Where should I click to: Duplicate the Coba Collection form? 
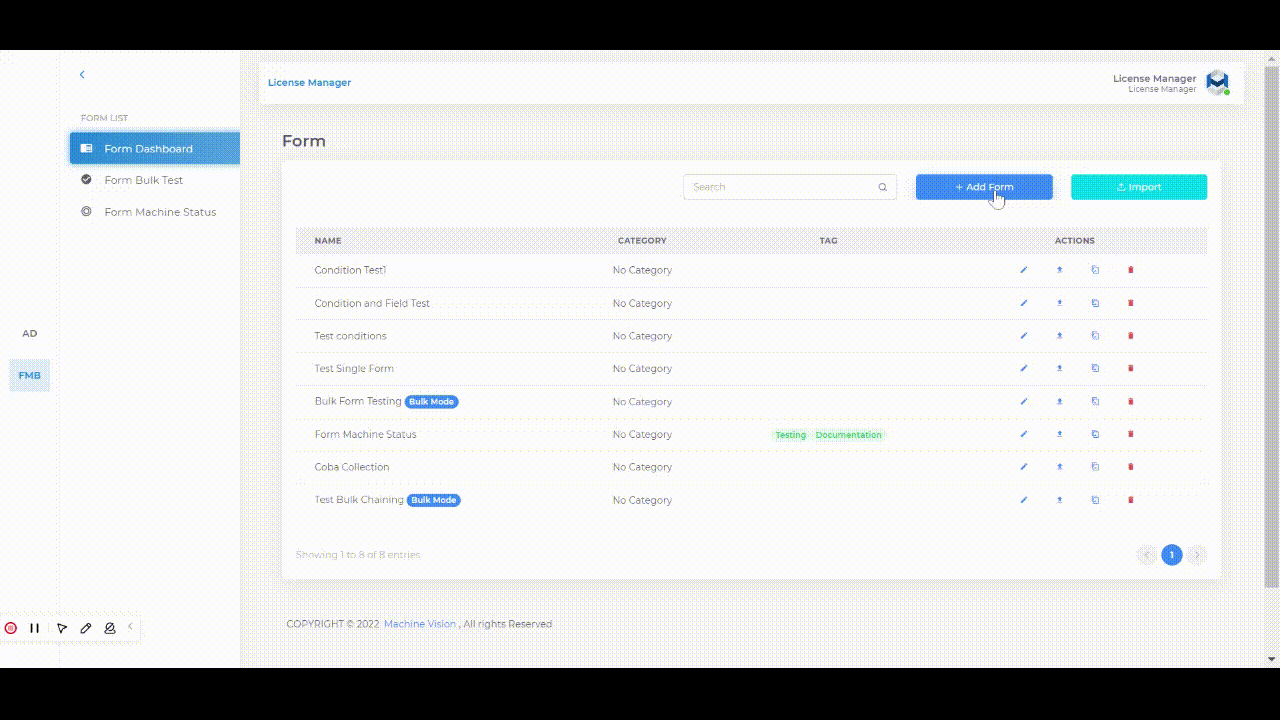(1095, 466)
